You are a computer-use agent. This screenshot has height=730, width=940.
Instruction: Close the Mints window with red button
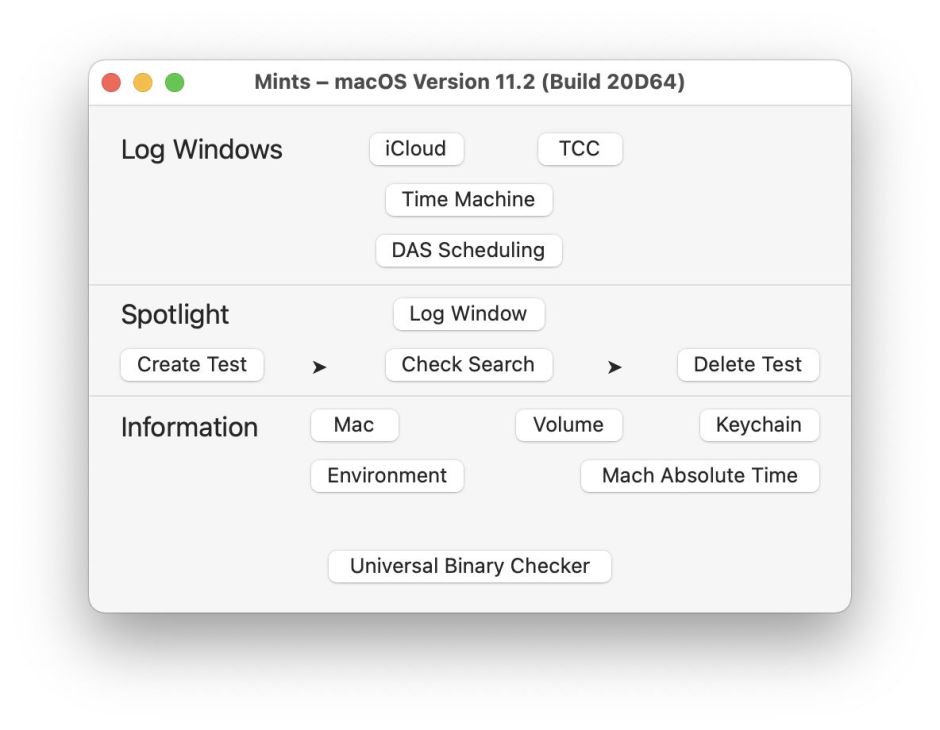(x=112, y=83)
